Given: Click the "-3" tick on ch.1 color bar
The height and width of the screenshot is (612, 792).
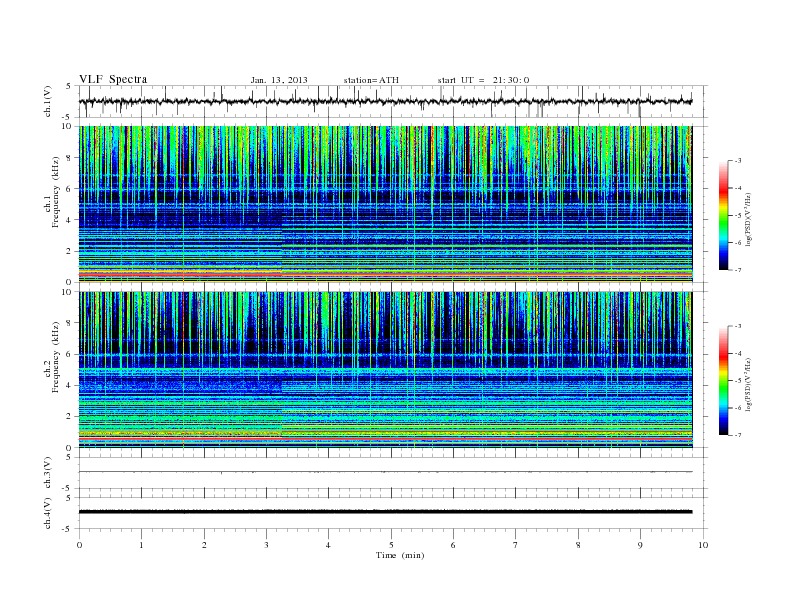Looking at the screenshot, I should click(738, 161).
